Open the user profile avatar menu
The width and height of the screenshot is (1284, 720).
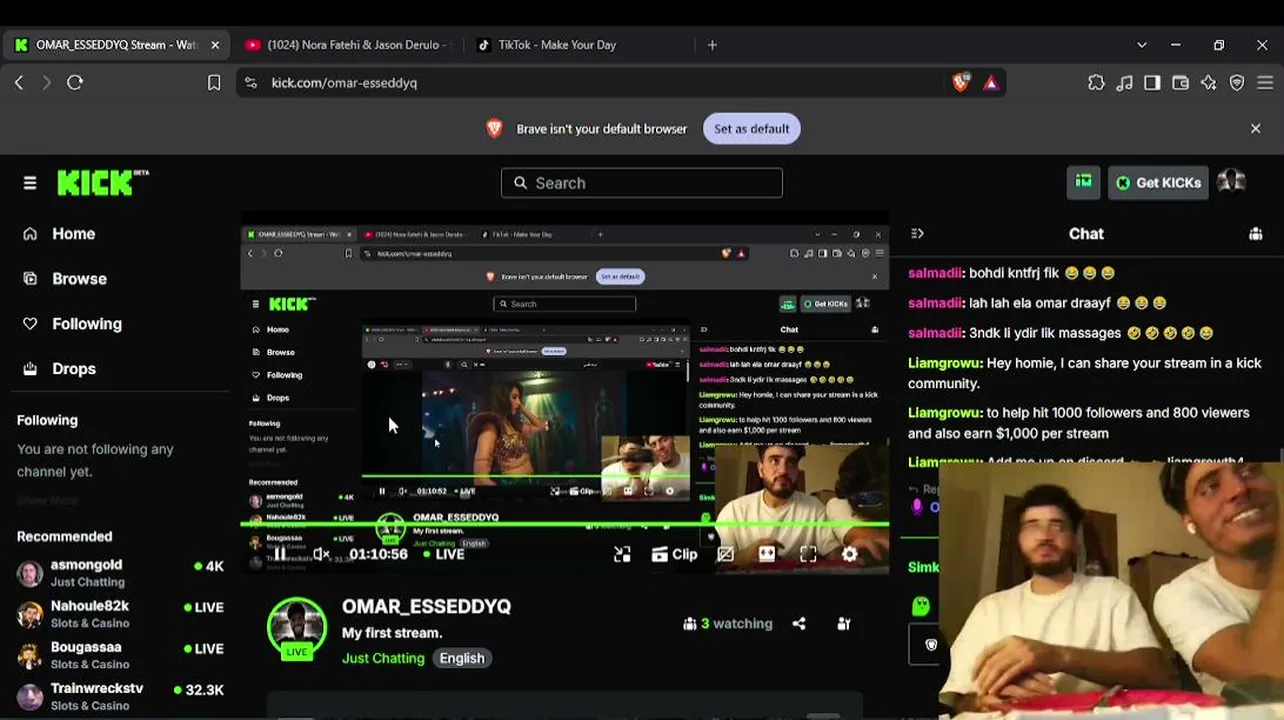1231,182
